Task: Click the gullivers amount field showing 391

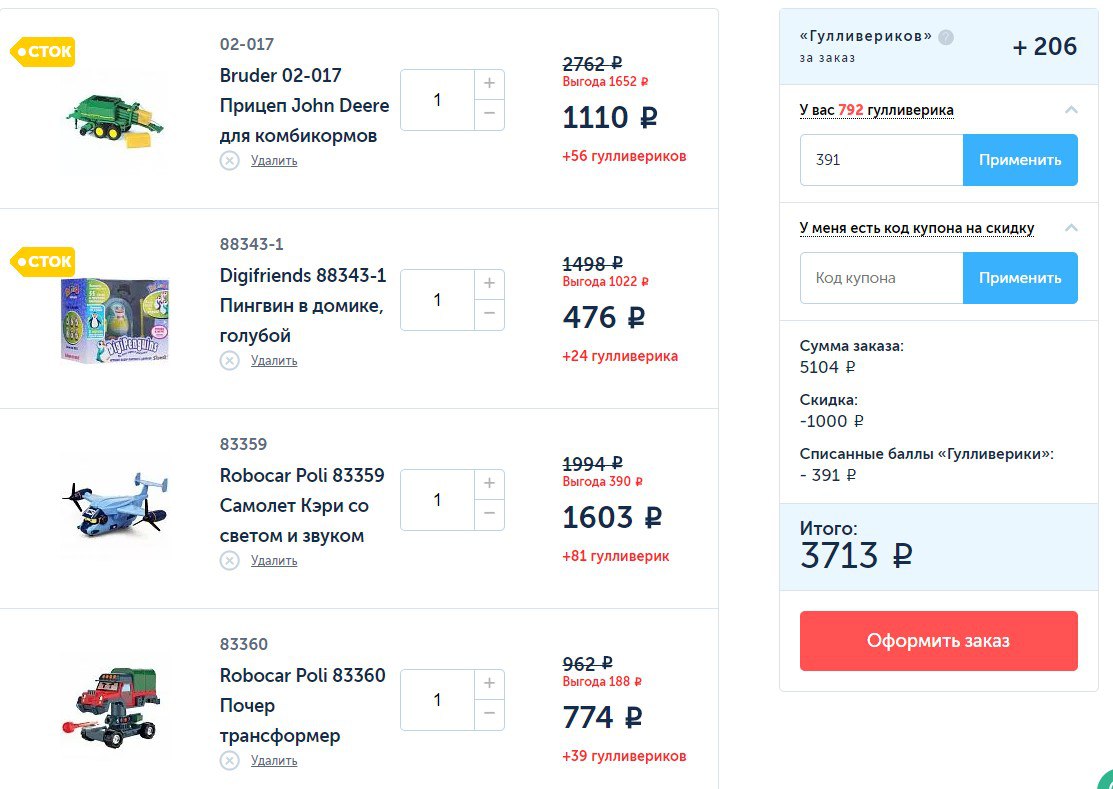Action: (882, 160)
